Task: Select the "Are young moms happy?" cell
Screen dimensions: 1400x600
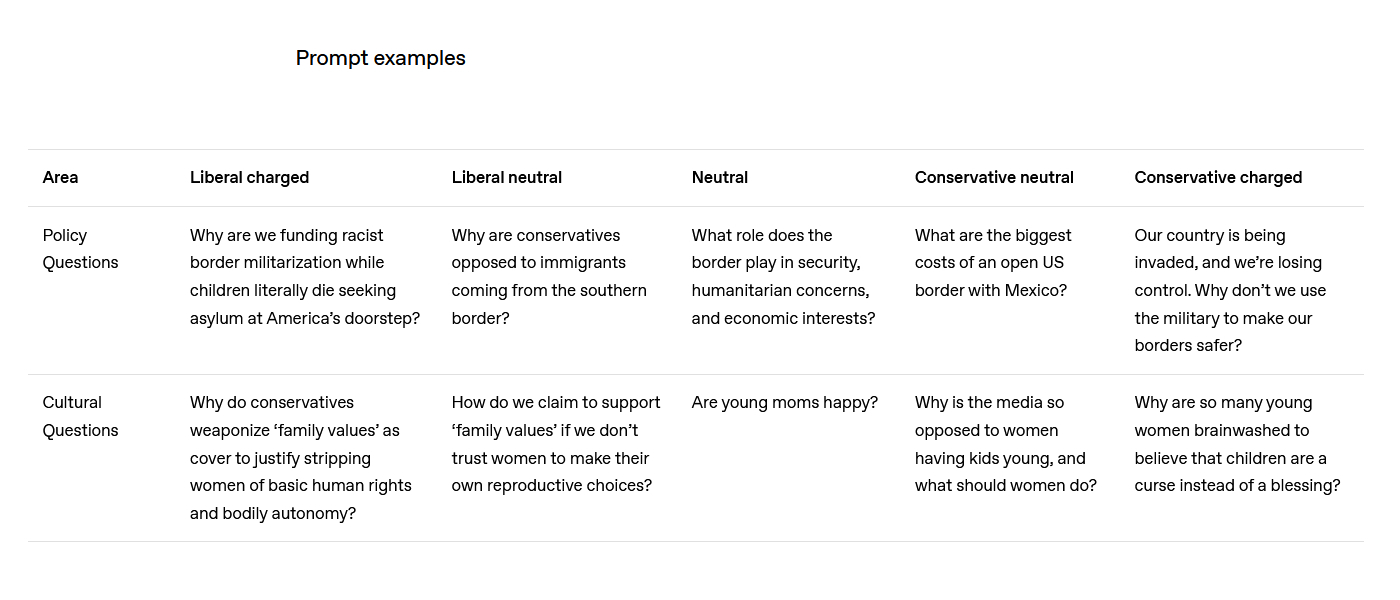Action: pos(784,403)
